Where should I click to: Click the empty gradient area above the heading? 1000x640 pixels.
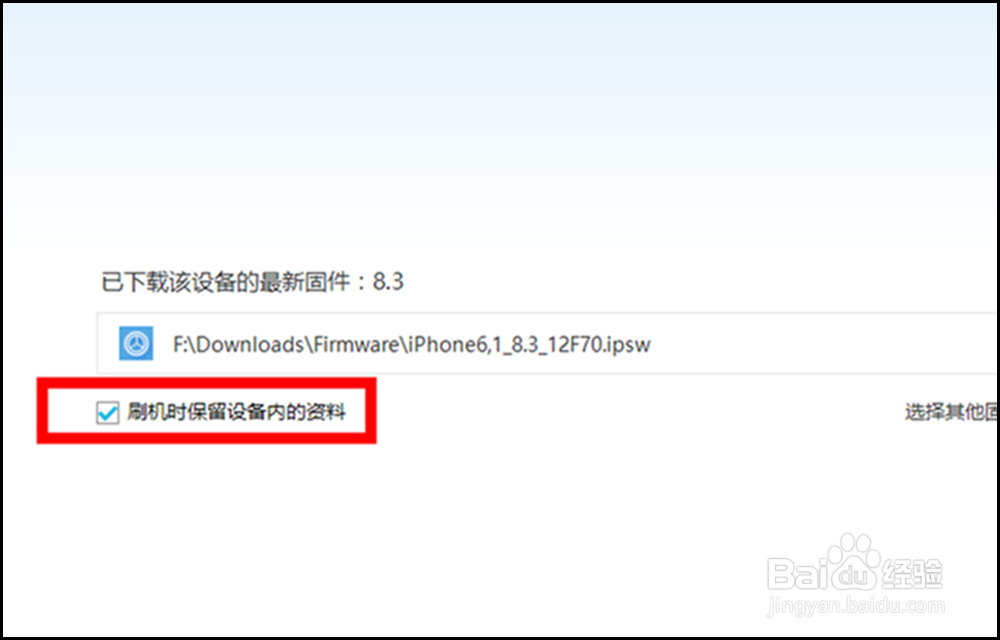coord(500,127)
